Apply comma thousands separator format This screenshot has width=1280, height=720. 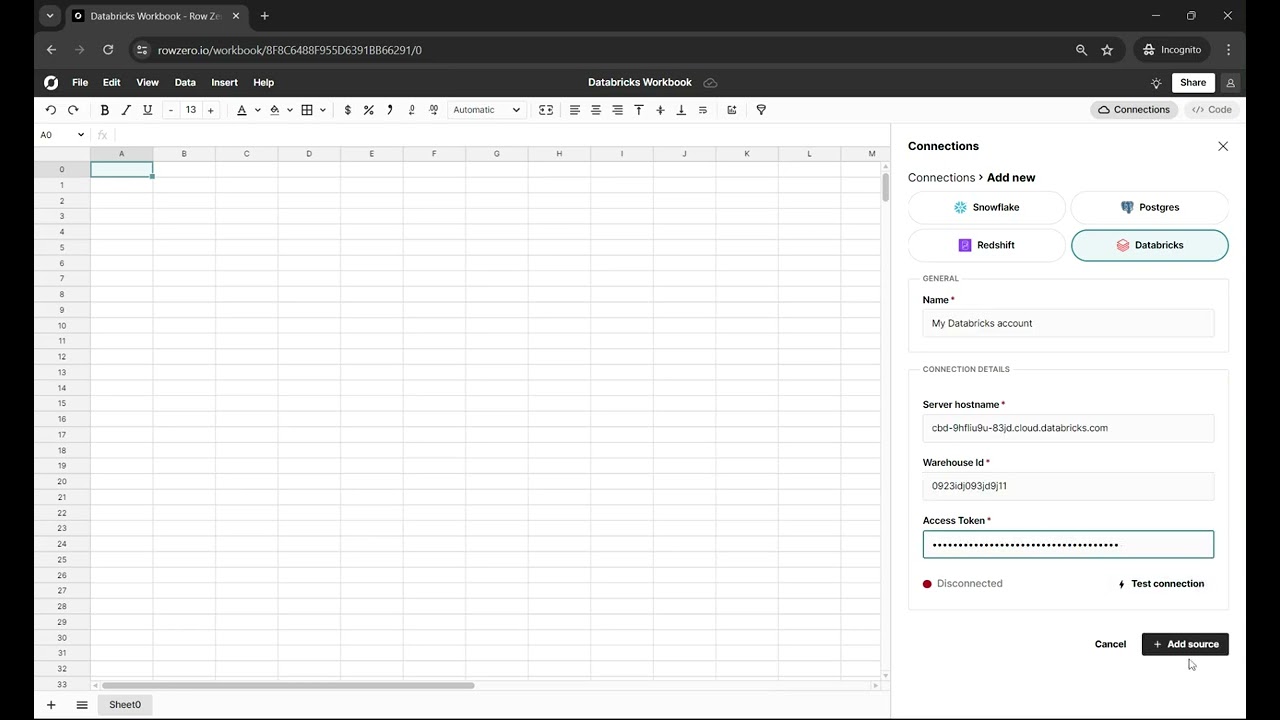[390, 110]
